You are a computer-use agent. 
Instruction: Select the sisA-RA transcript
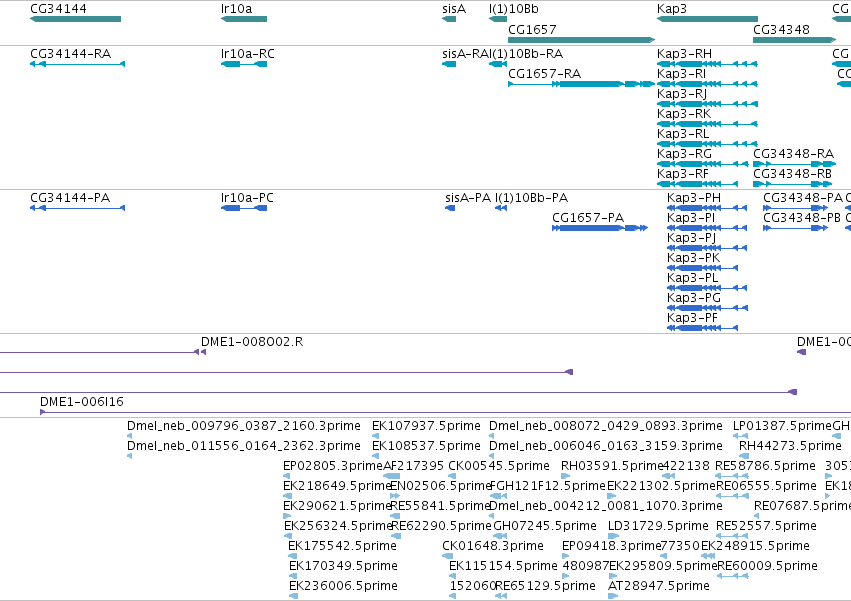(x=449, y=64)
